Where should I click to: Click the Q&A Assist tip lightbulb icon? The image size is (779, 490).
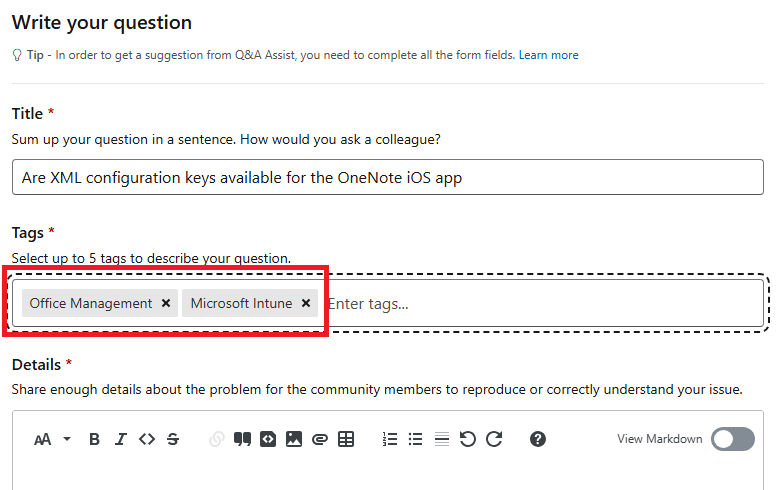click(17, 55)
